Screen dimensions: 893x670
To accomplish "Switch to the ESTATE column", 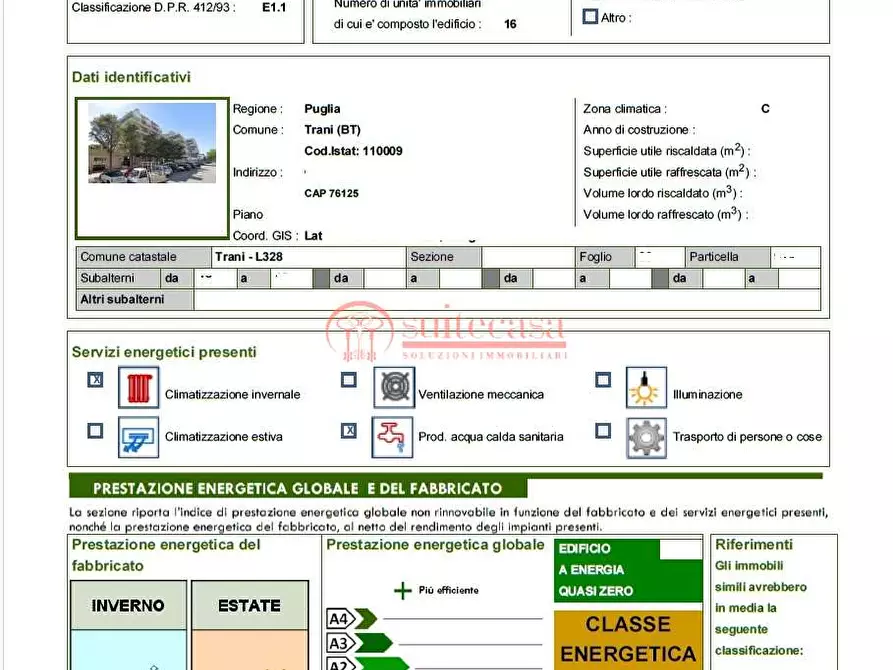I will 249,605.
